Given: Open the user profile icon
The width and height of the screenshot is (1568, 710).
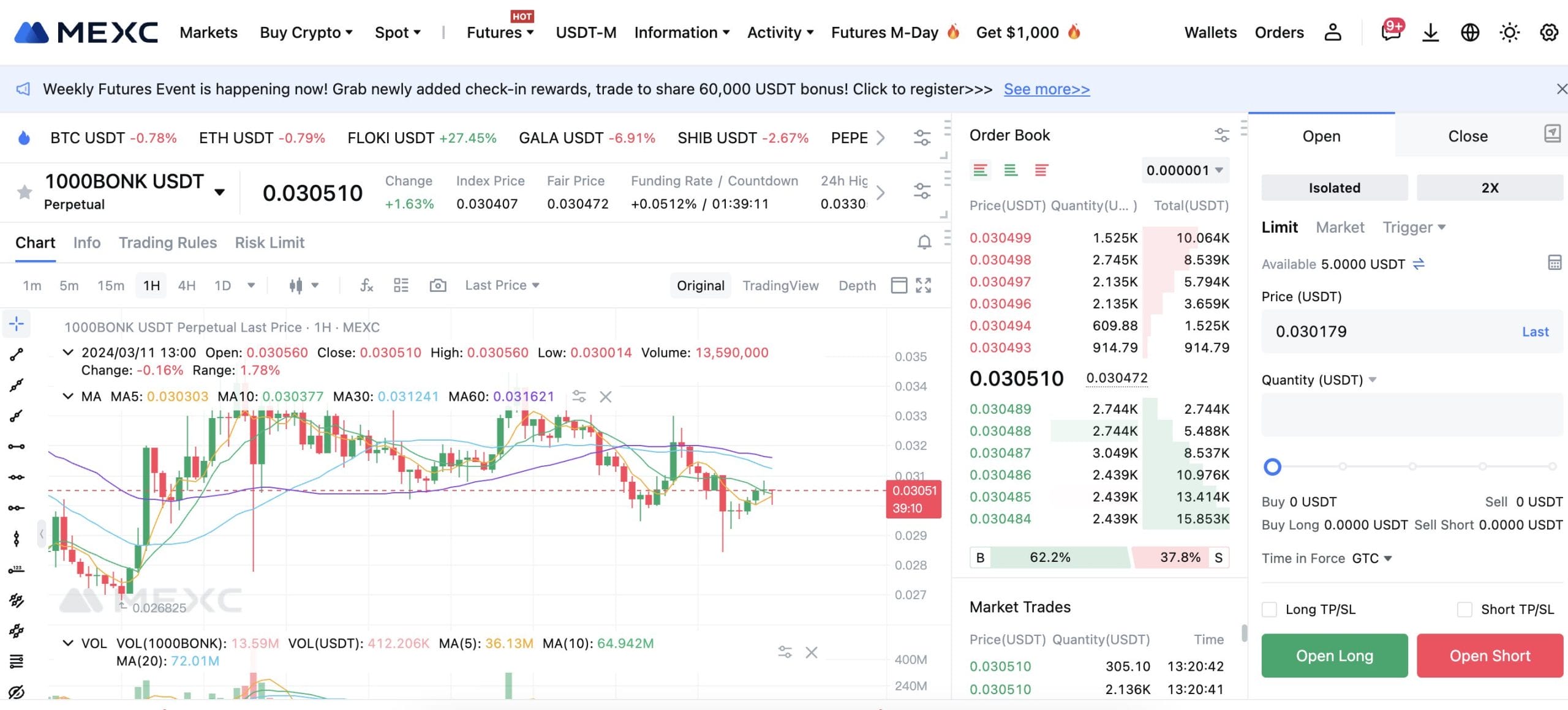Looking at the screenshot, I should [x=1332, y=32].
